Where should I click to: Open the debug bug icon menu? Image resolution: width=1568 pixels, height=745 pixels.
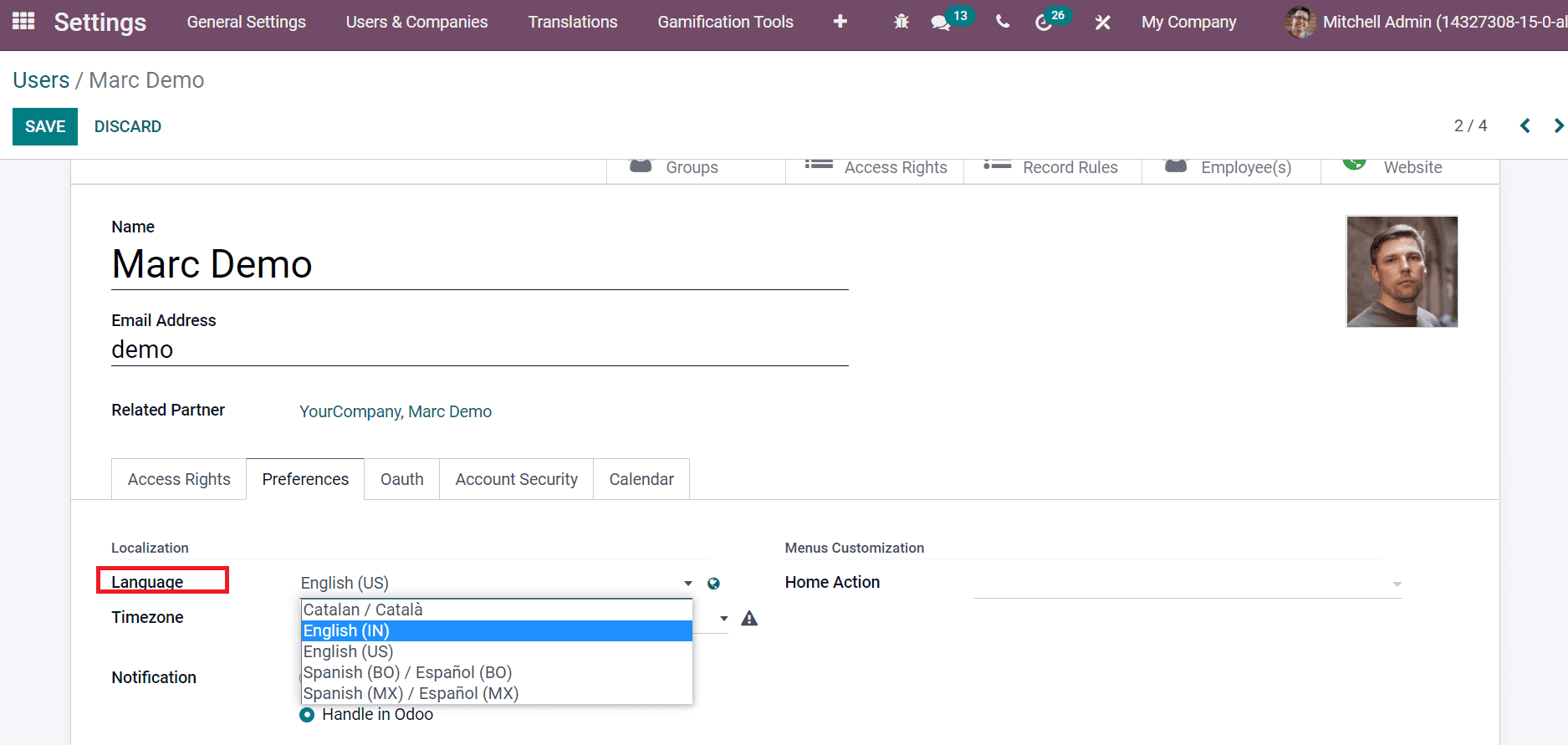coord(901,22)
